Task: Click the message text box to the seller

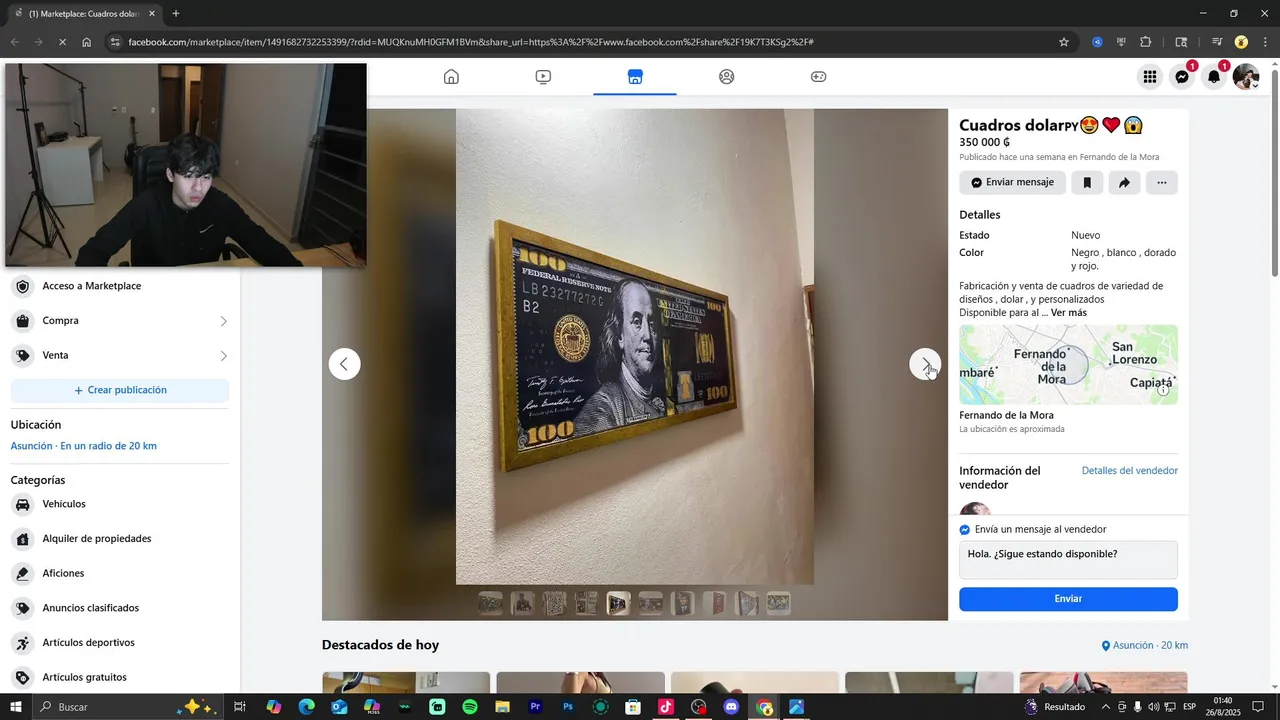Action: tap(1068, 560)
